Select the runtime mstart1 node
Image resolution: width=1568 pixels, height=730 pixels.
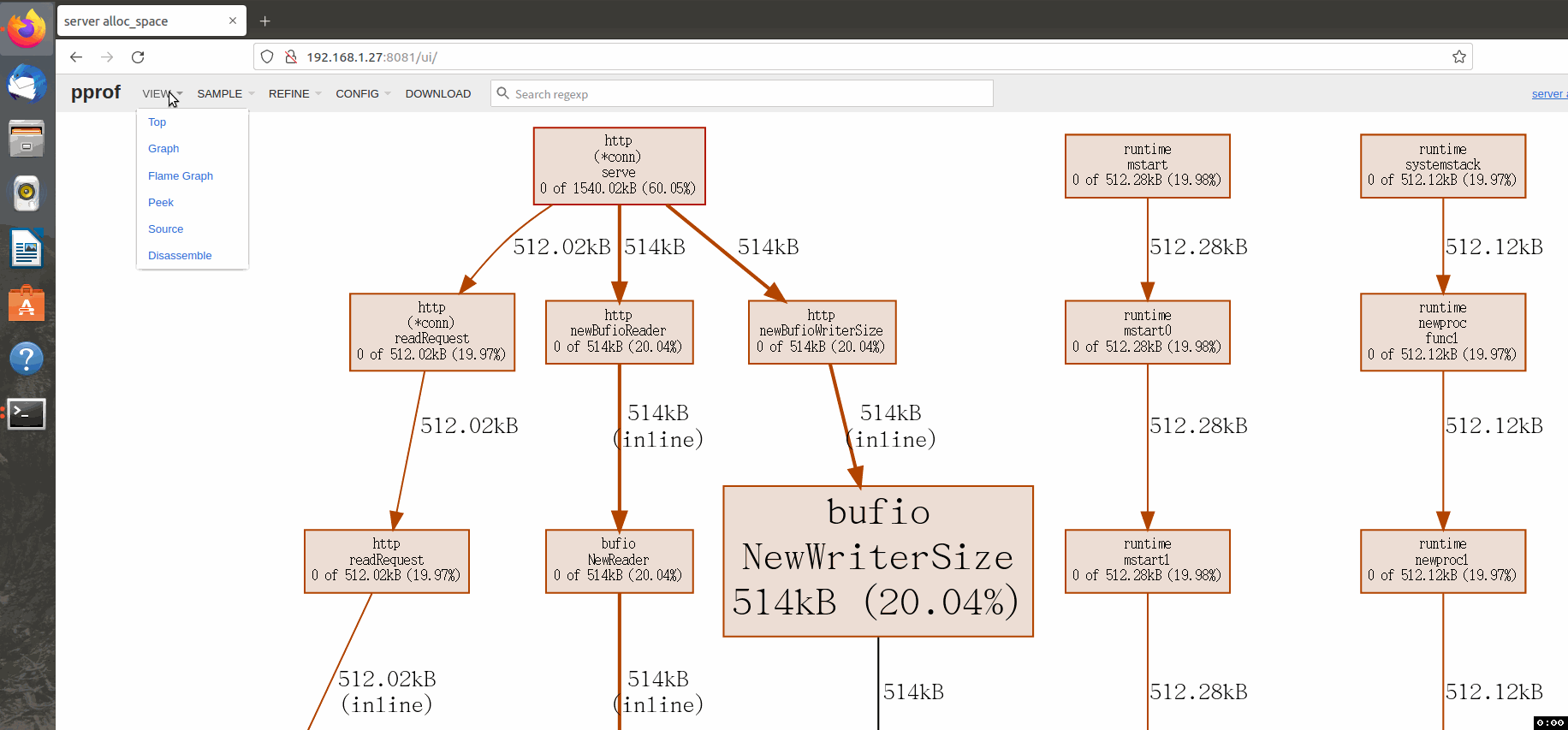[x=1148, y=561]
